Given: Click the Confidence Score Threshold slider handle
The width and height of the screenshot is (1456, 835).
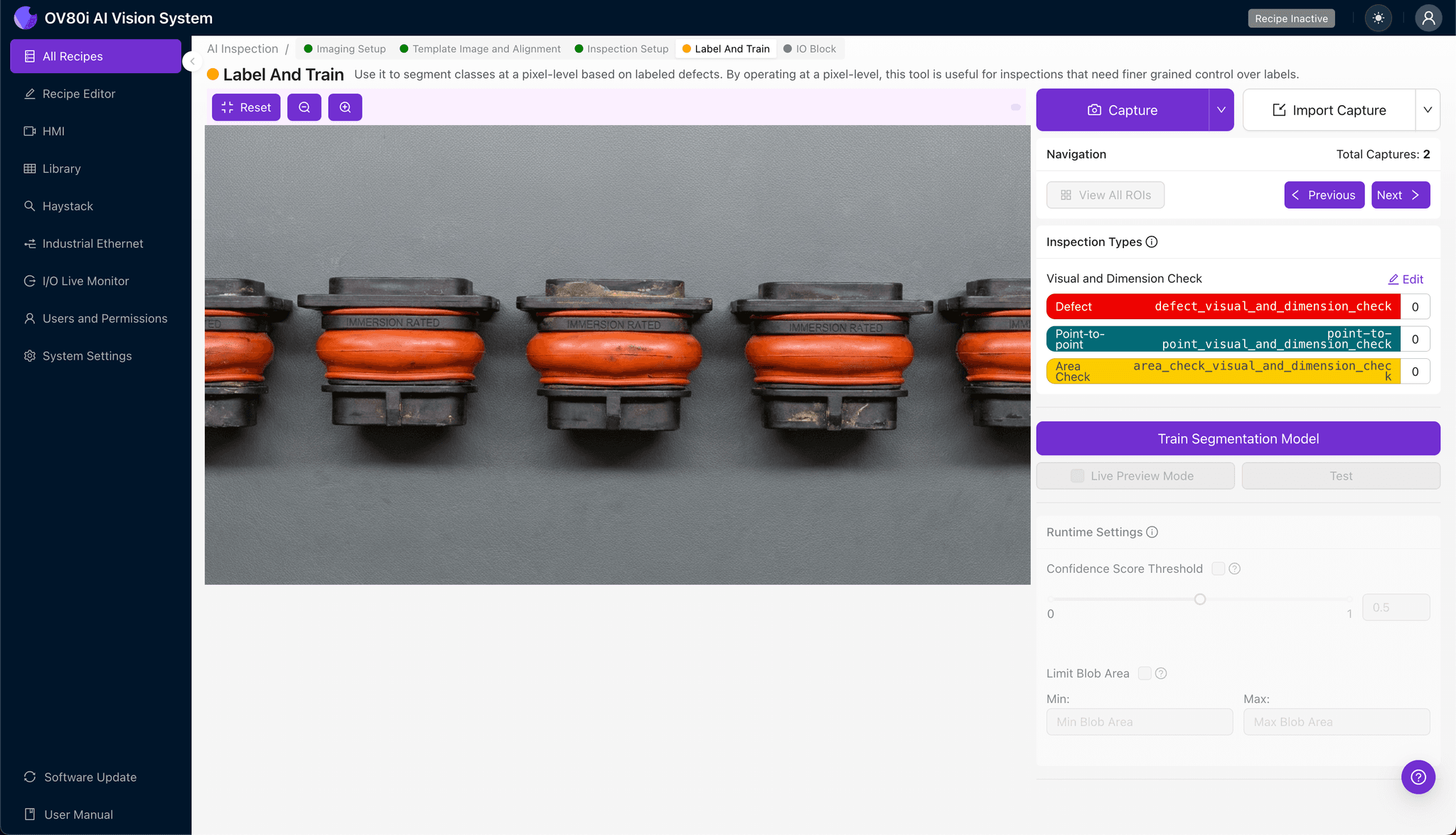Looking at the screenshot, I should pos(1199,599).
